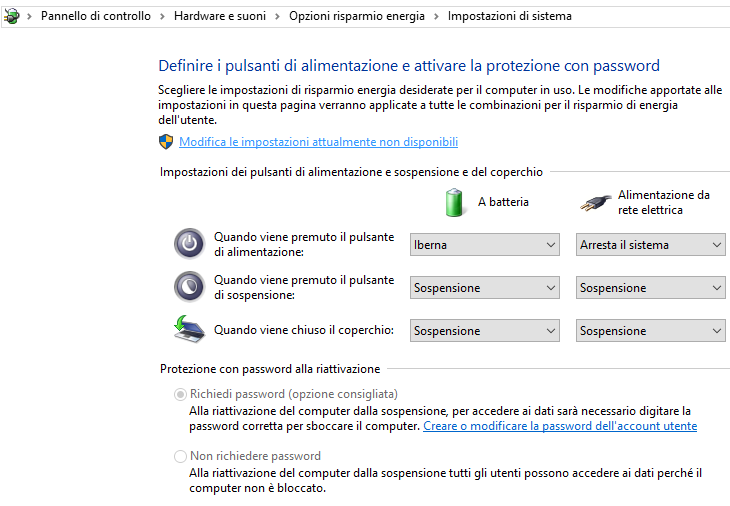
Task: Open plugged-in power button dropdown Arresta il sistema
Action: coord(651,245)
